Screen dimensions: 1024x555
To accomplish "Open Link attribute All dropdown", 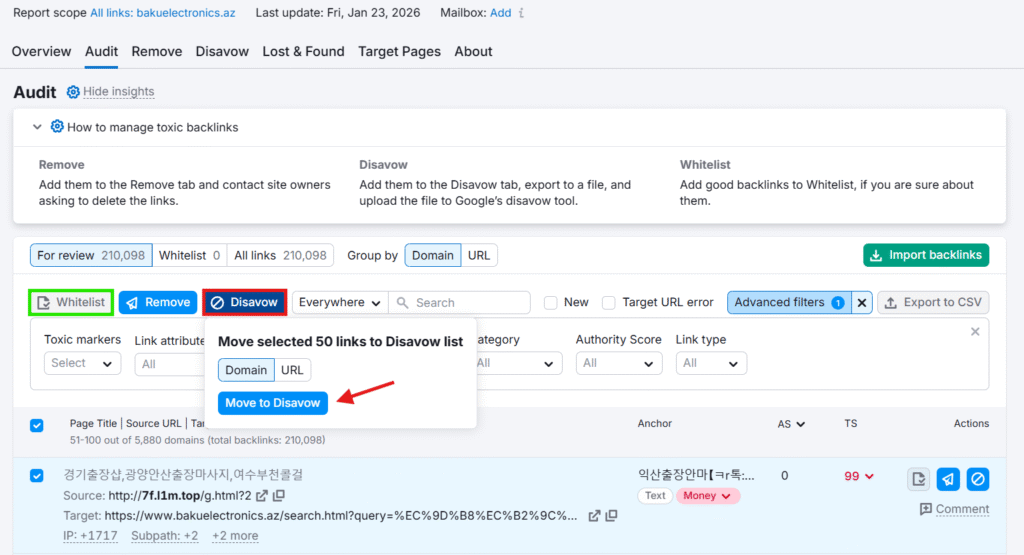I will (x=170, y=364).
